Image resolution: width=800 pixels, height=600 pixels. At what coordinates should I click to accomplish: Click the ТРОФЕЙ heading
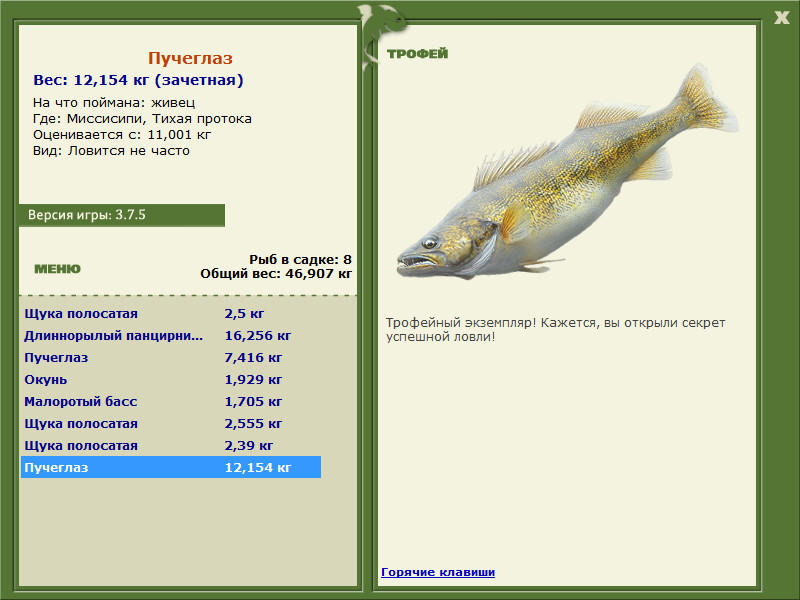(x=417, y=54)
